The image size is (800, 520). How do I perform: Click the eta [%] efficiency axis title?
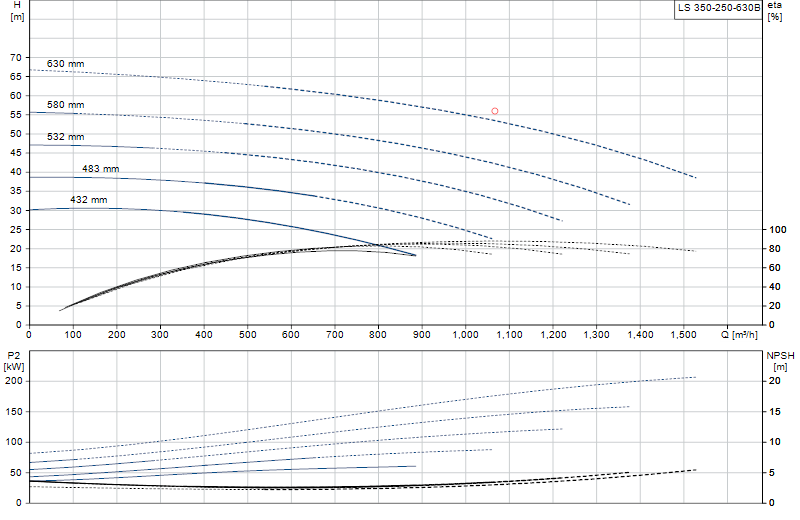point(774,11)
